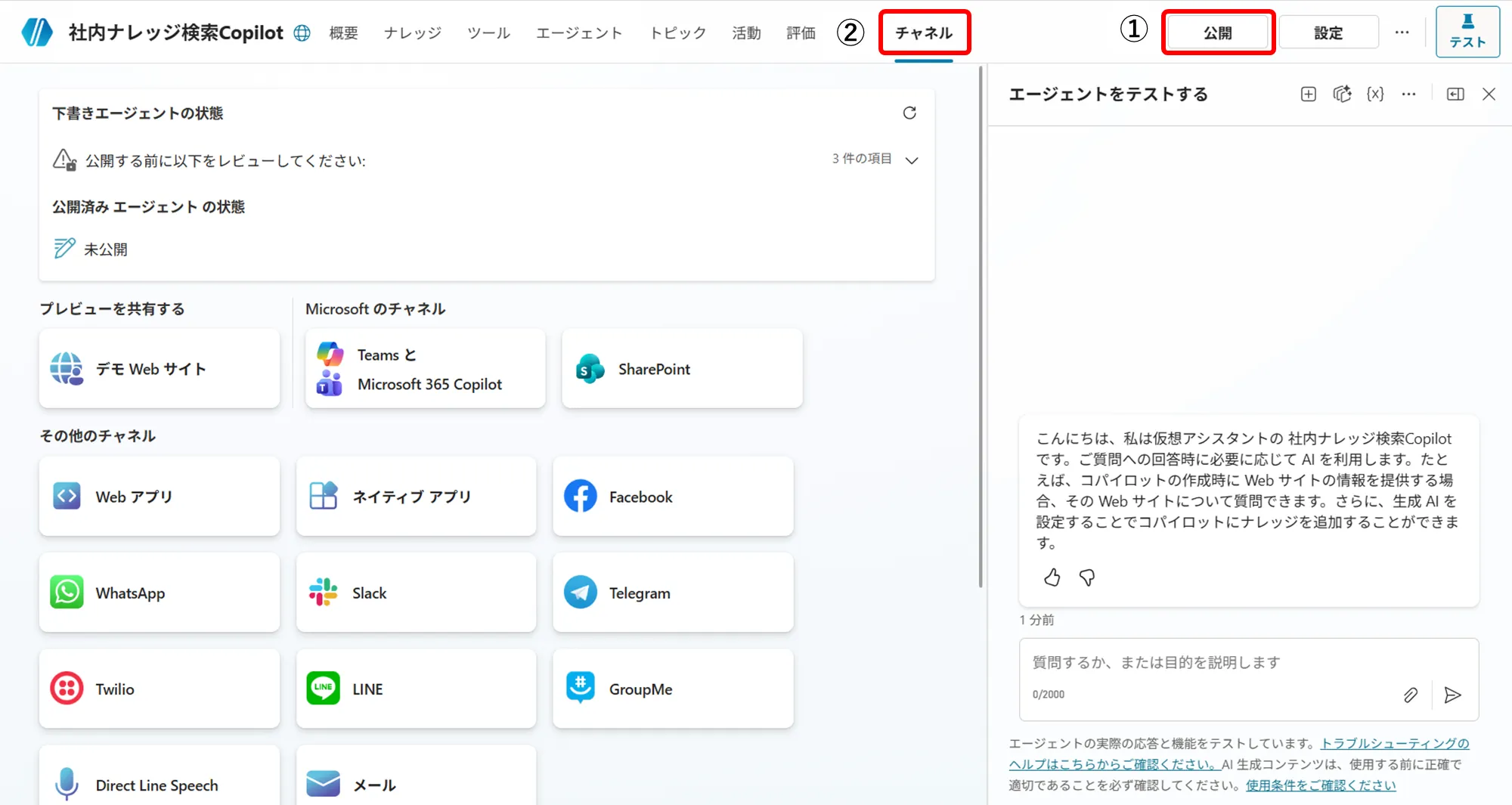Open the WhatsApp channel
Screen dimensions: 1512x805
(x=159, y=593)
